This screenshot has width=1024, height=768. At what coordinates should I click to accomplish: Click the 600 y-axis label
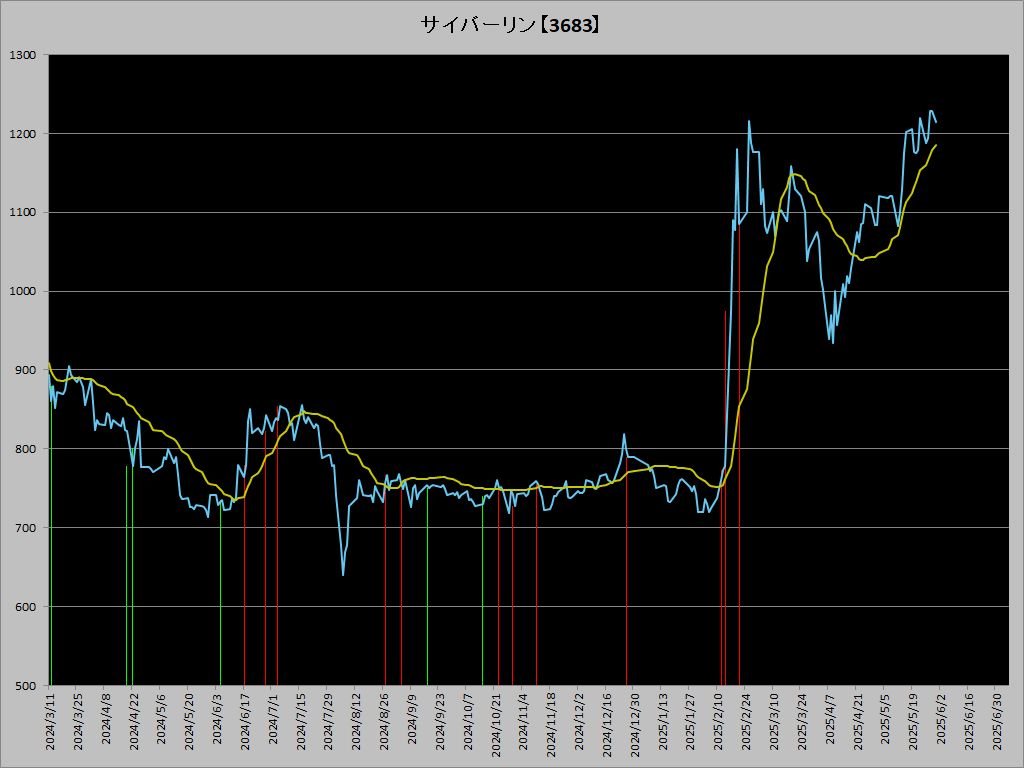click(25, 607)
